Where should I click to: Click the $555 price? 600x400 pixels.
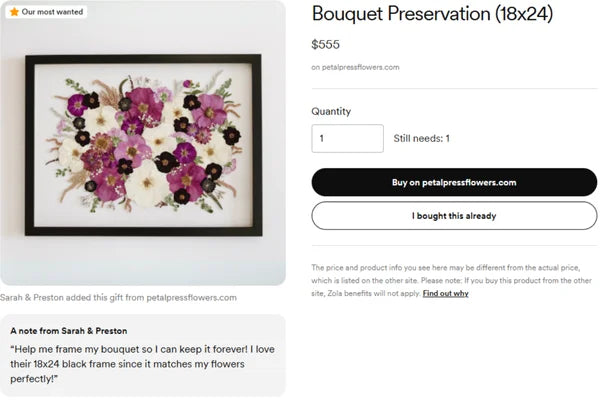pos(325,44)
